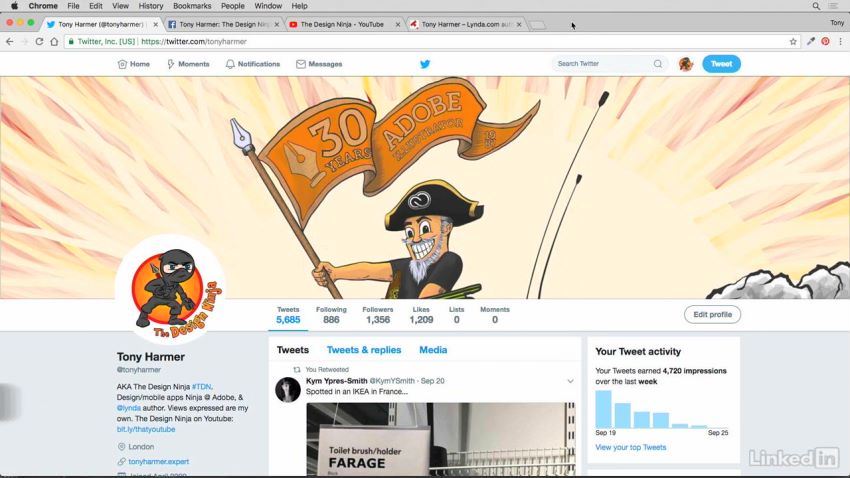This screenshot has width=850, height=478.
Task: Click the Edit profile button
Action: pos(712,314)
